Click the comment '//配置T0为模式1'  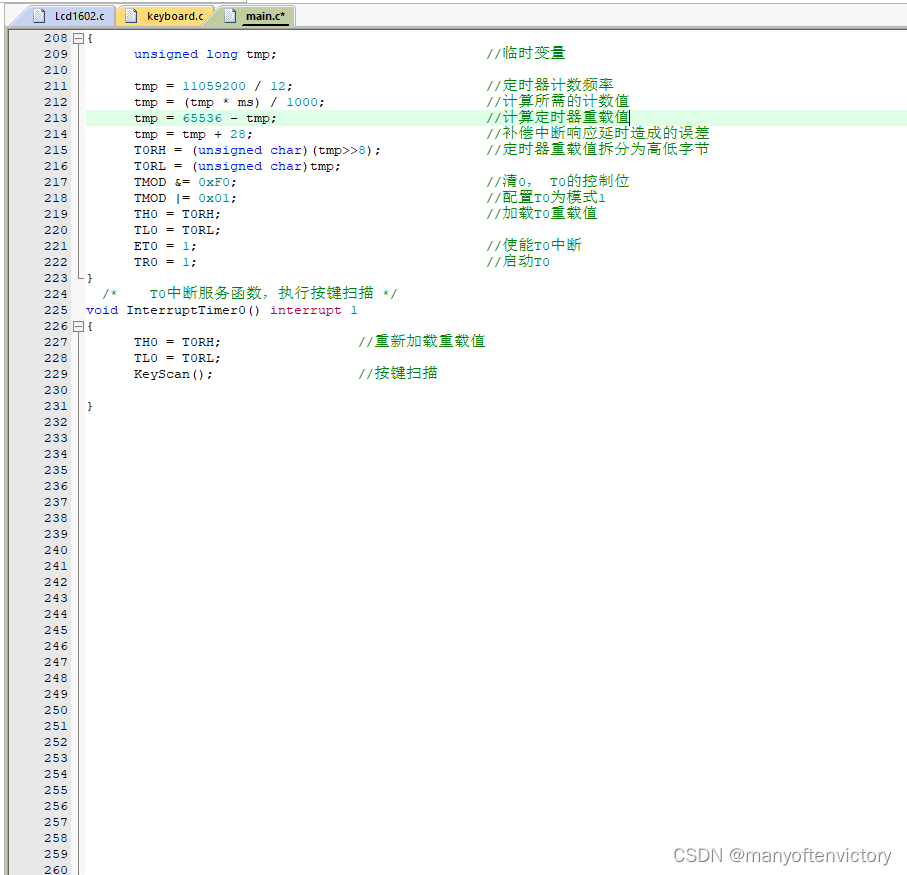click(x=546, y=198)
